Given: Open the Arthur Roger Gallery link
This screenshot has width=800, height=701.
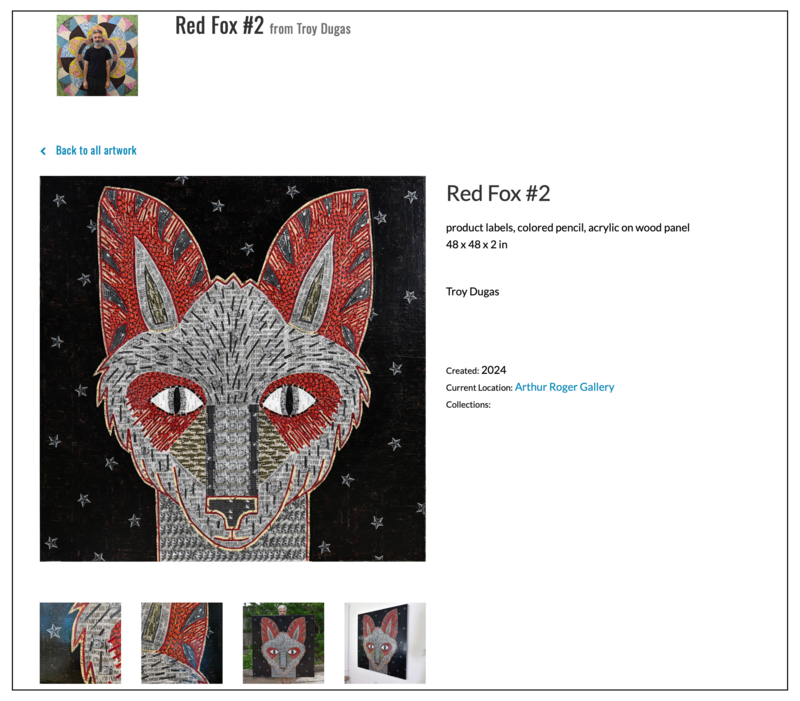Looking at the screenshot, I should pos(564,386).
